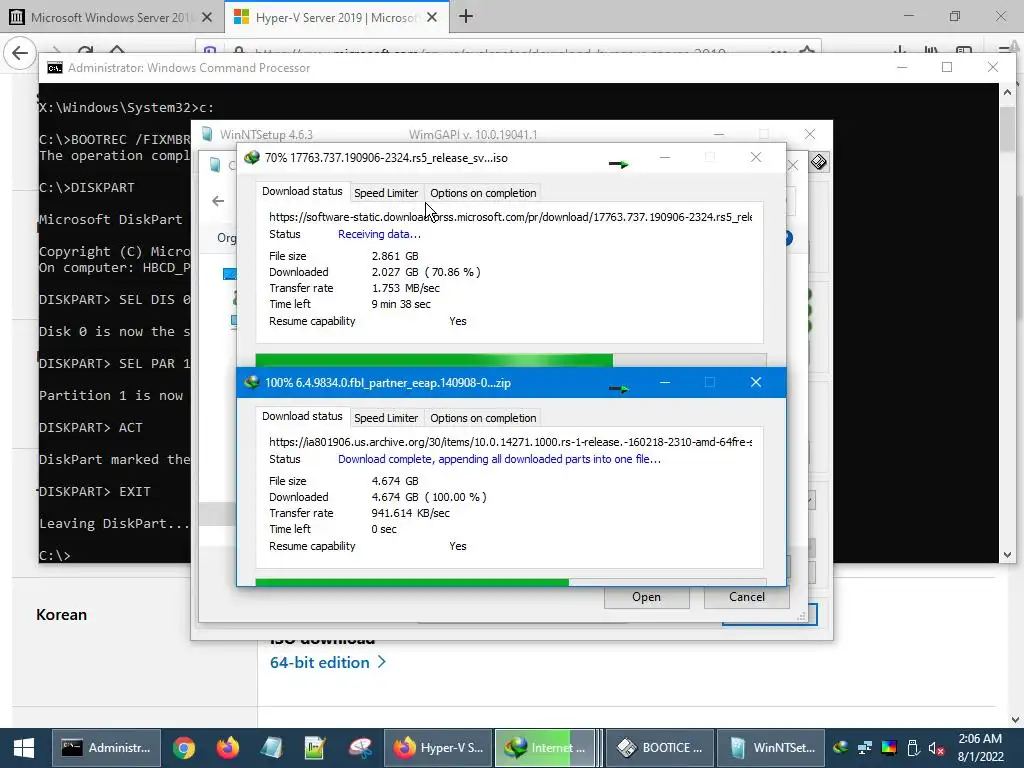Select Download status tab in 70% download window

(x=302, y=191)
